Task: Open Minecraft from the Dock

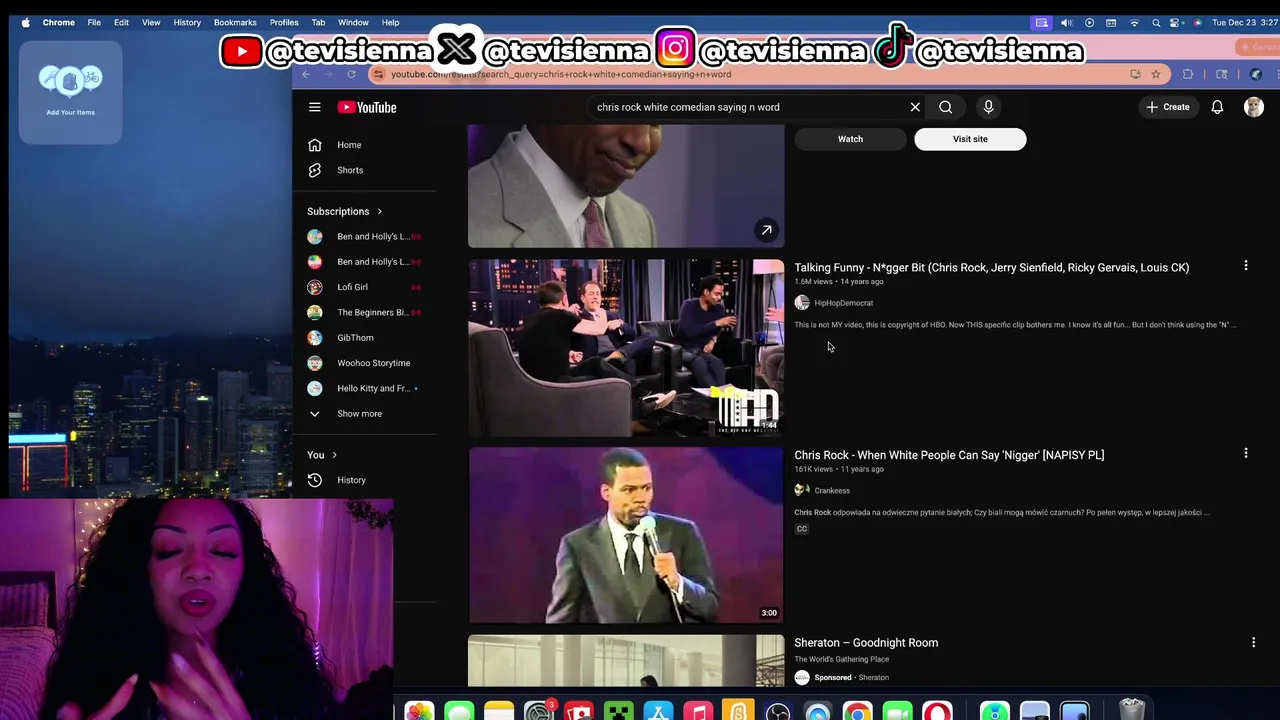Action: point(619,713)
